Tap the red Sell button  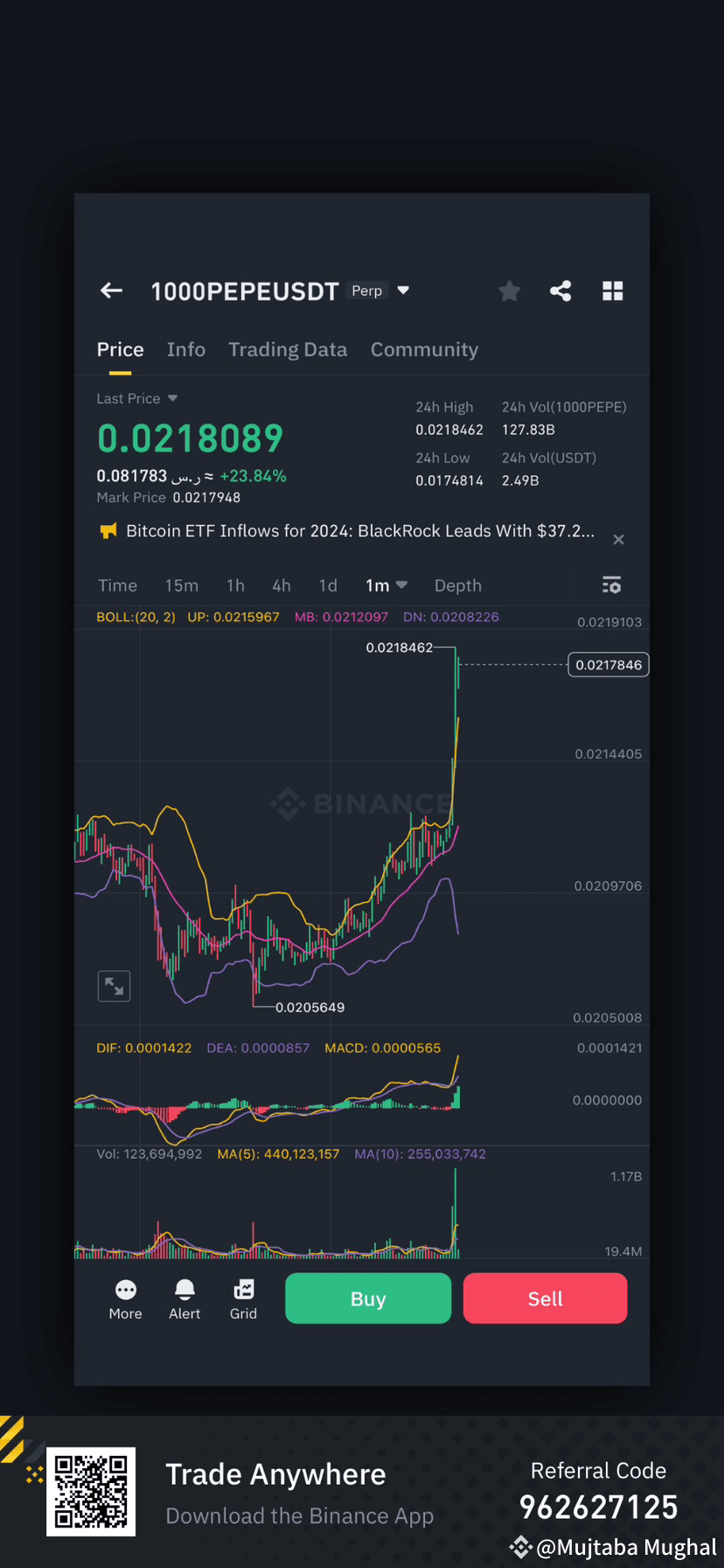545,1298
